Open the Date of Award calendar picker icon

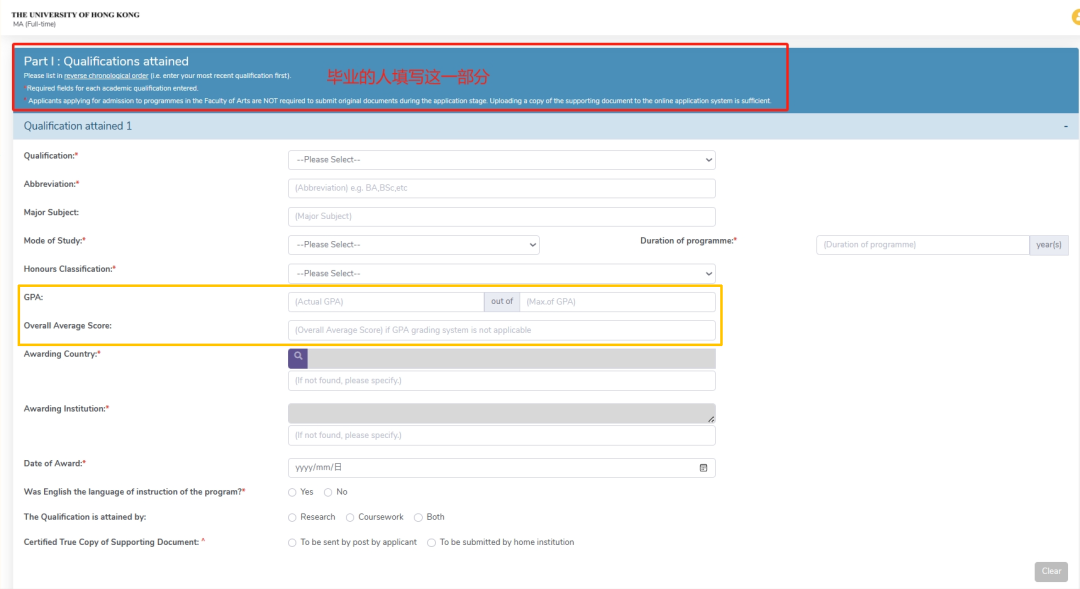(x=703, y=468)
